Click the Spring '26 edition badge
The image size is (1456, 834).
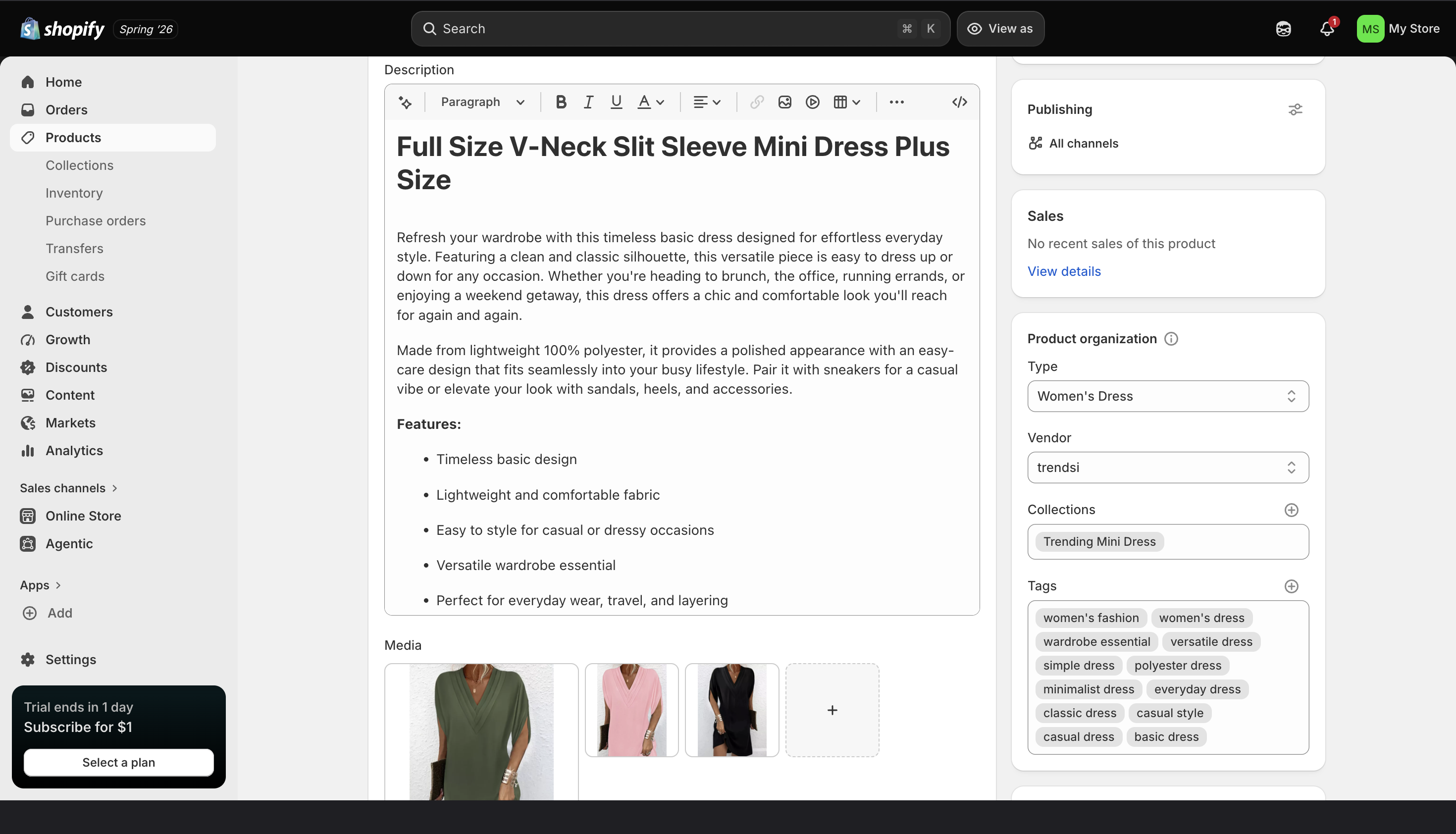146,29
